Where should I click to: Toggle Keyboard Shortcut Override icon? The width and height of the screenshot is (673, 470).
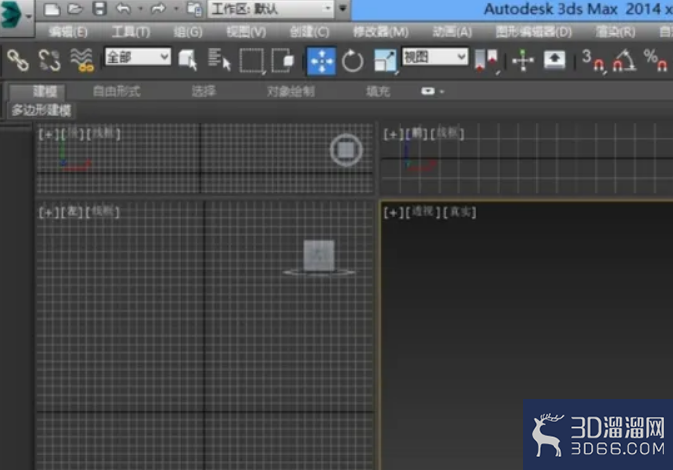point(554,60)
